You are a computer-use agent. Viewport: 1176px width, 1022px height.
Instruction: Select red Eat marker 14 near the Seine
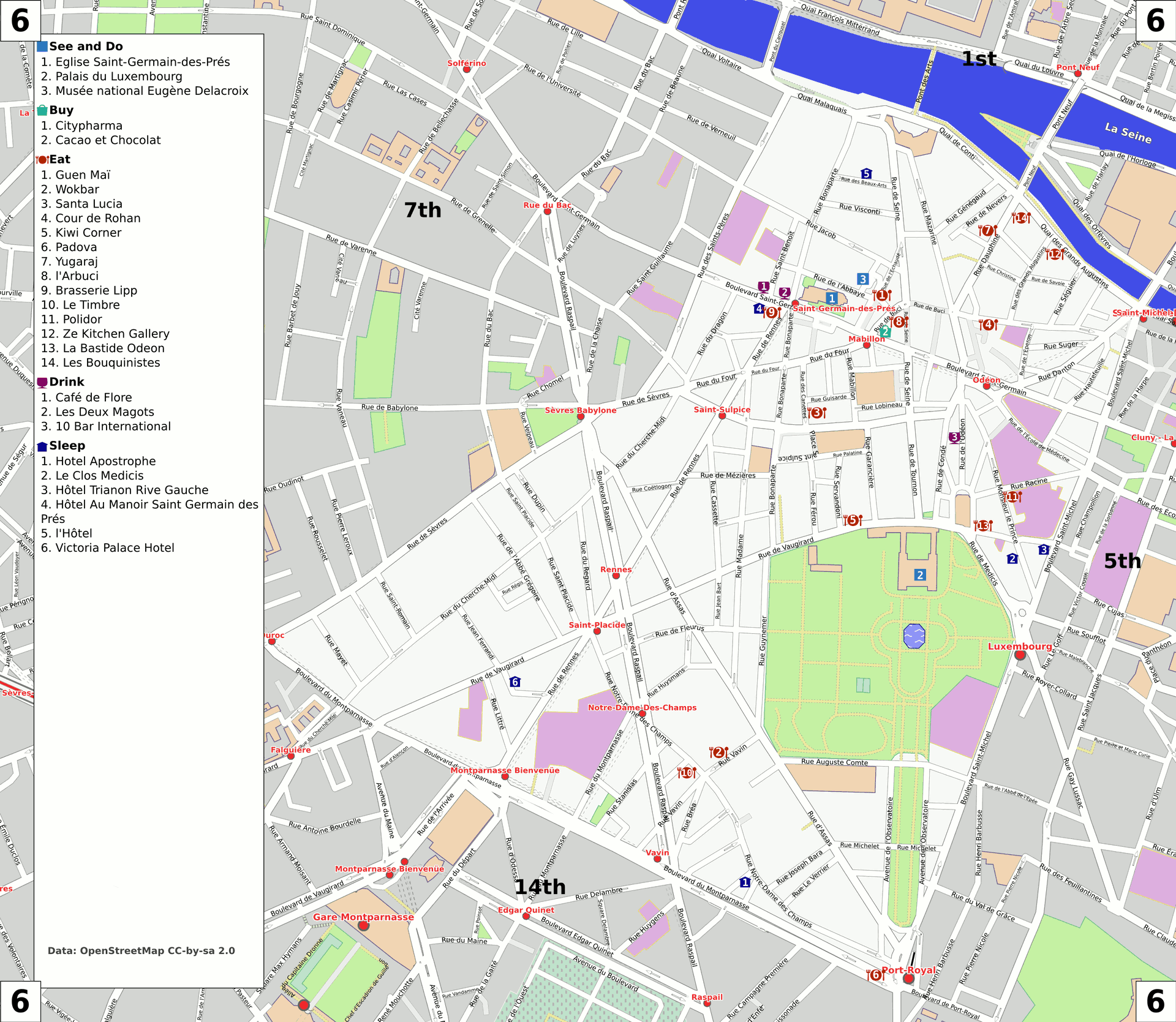pyautogui.click(x=1021, y=218)
